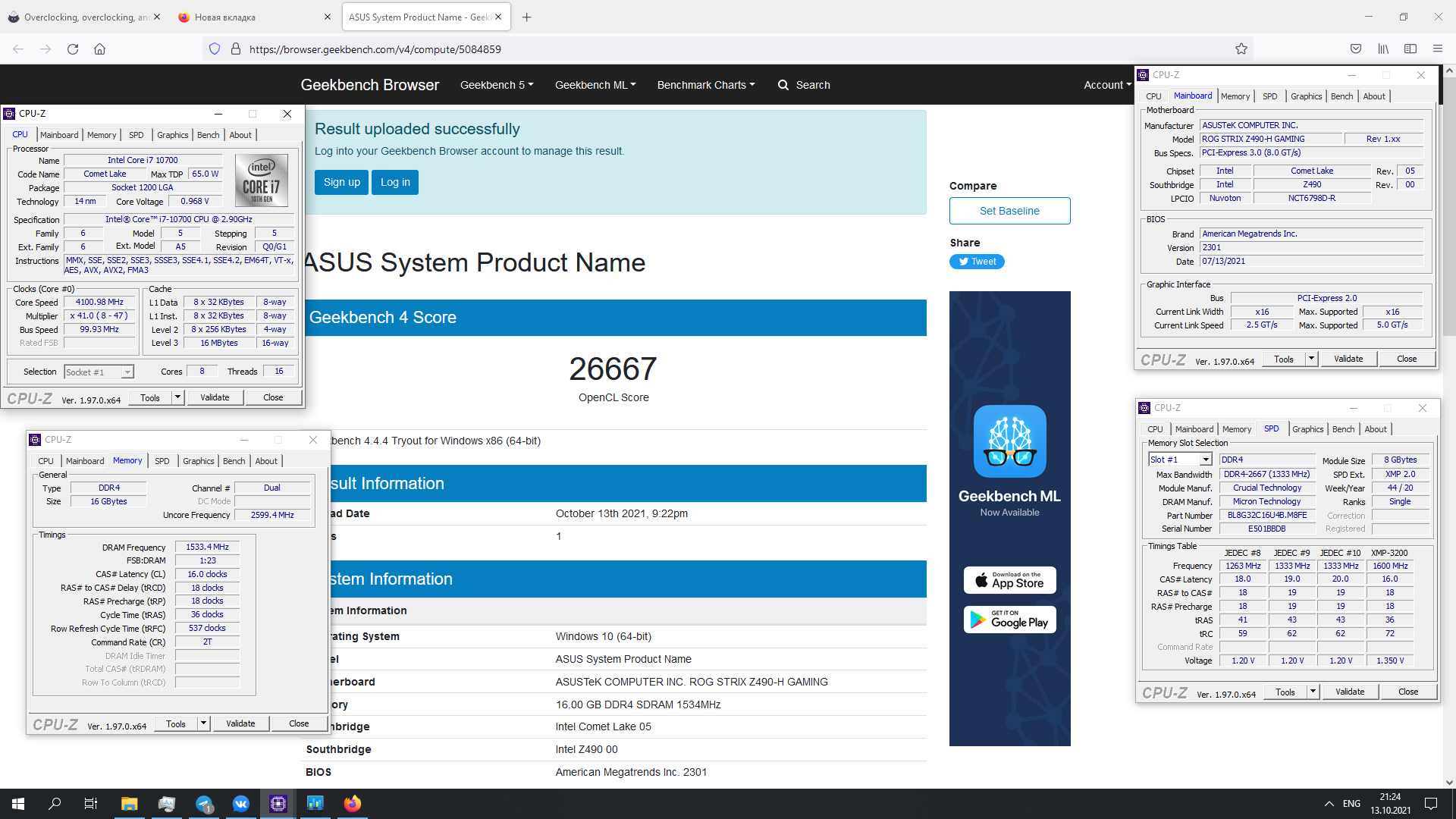Bookmark this page with star icon
1456x819 pixels.
pyautogui.click(x=1241, y=49)
